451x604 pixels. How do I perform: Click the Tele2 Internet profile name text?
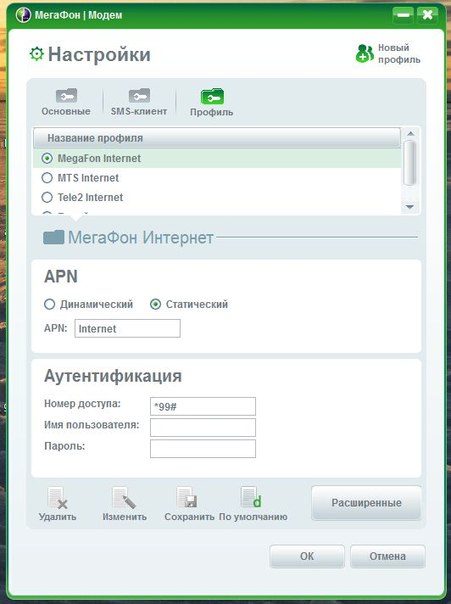pos(91,198)
